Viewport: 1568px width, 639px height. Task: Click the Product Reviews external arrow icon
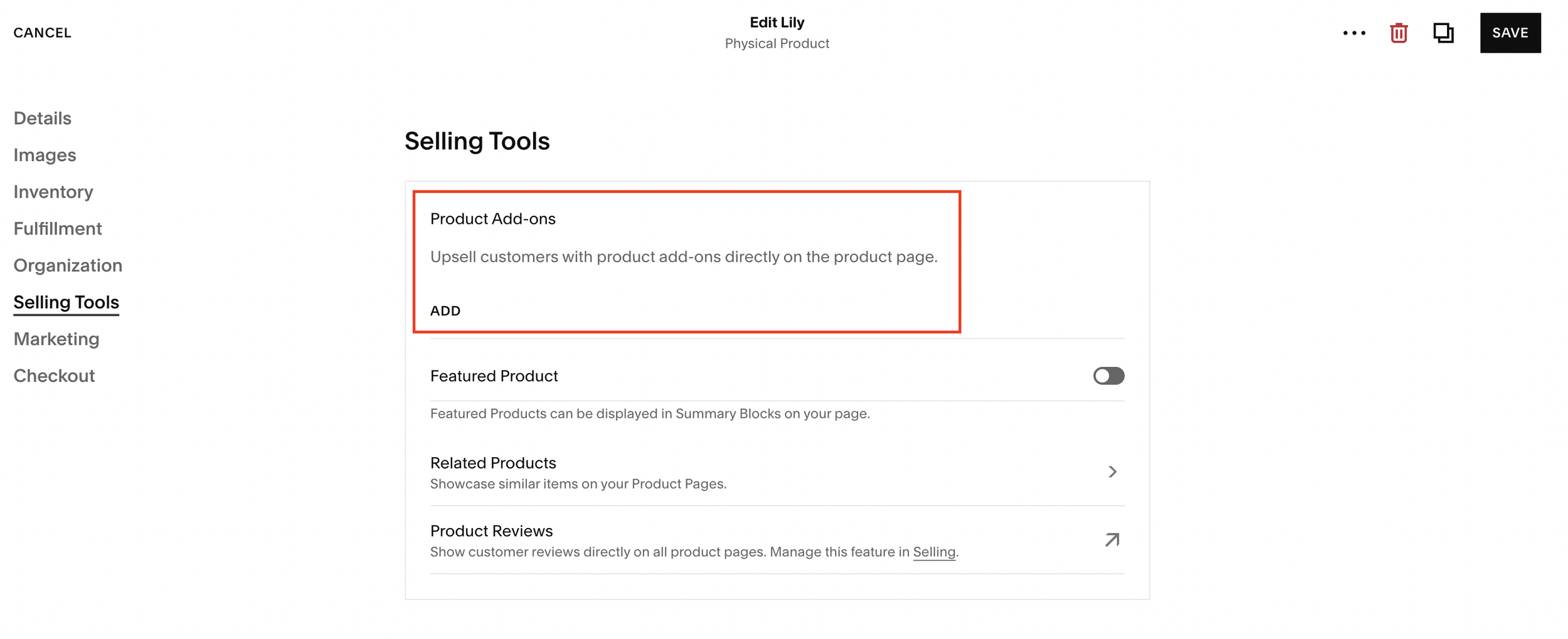[1112, 540]
